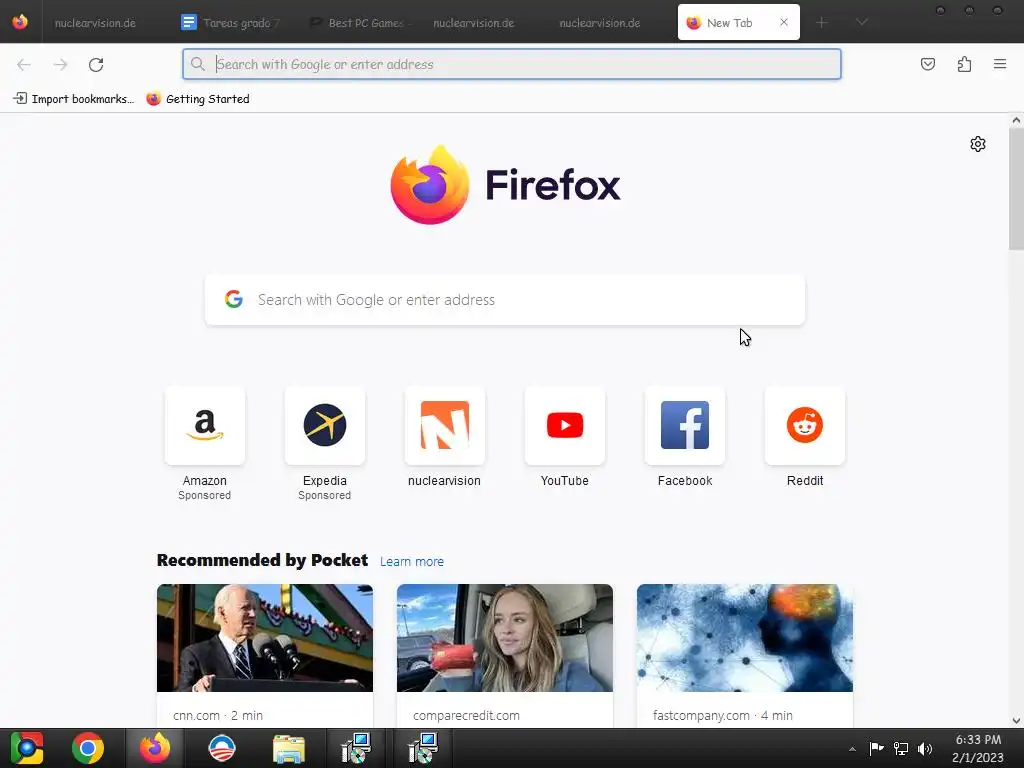Close the New Tab tab
The image size is (1024, 768).
pos(784,22)
